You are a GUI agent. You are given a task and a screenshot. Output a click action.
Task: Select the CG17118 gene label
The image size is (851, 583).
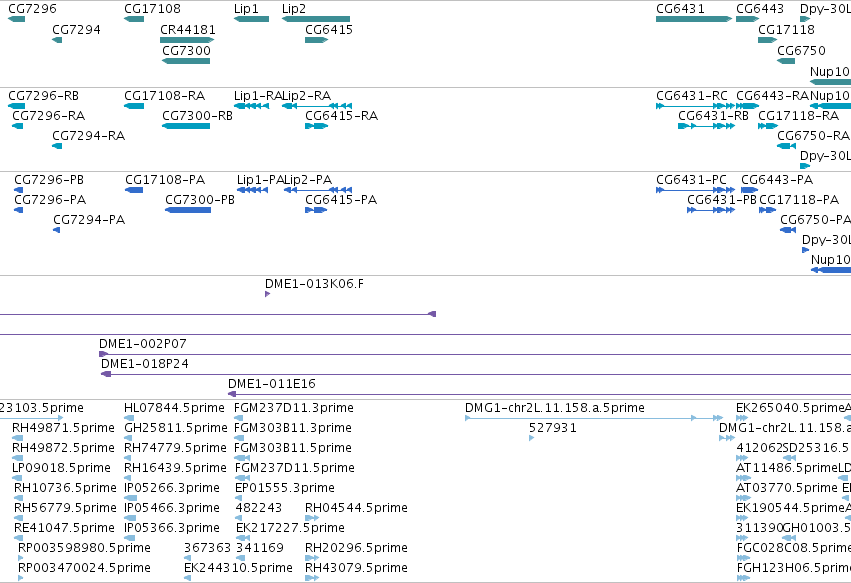tap(786, 29)
